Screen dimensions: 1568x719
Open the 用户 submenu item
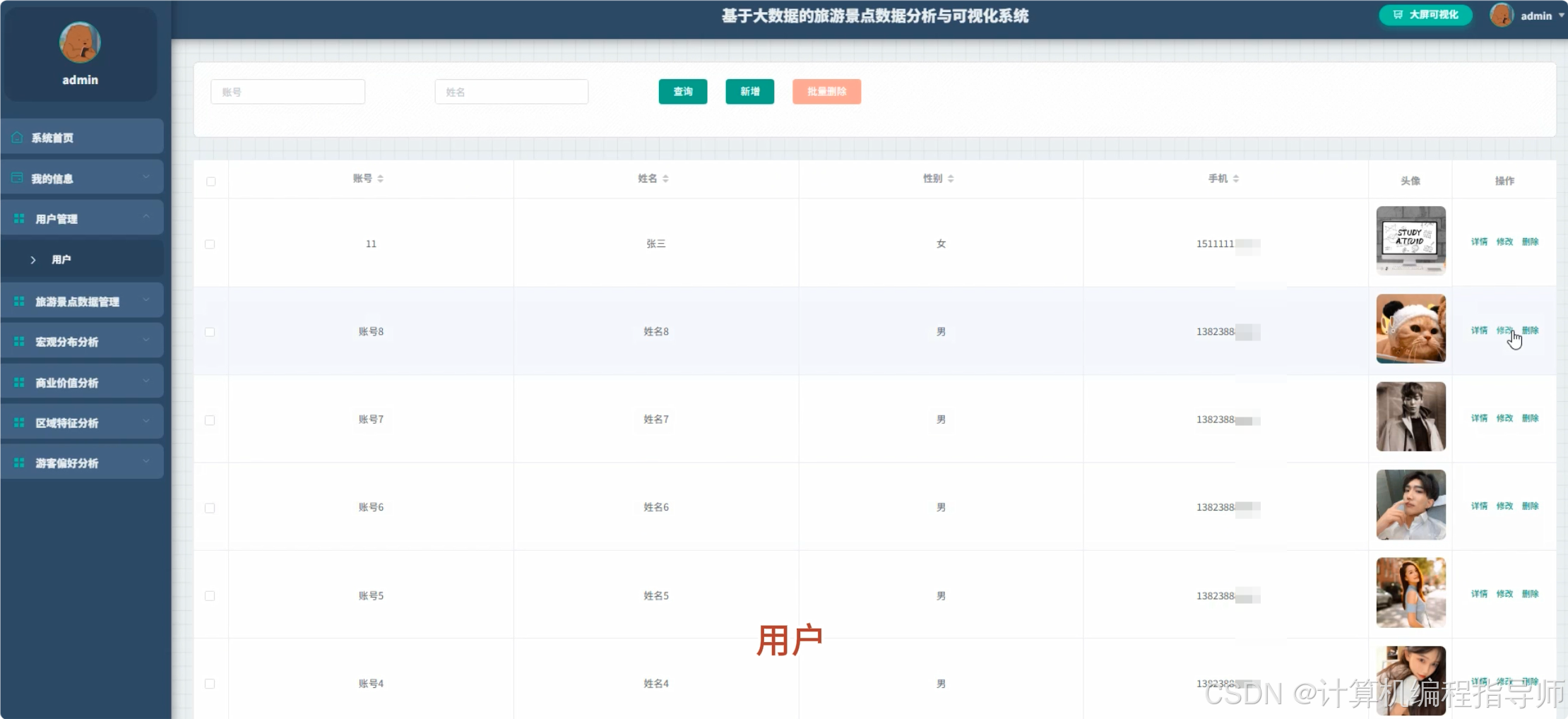(x=62, y=259)
